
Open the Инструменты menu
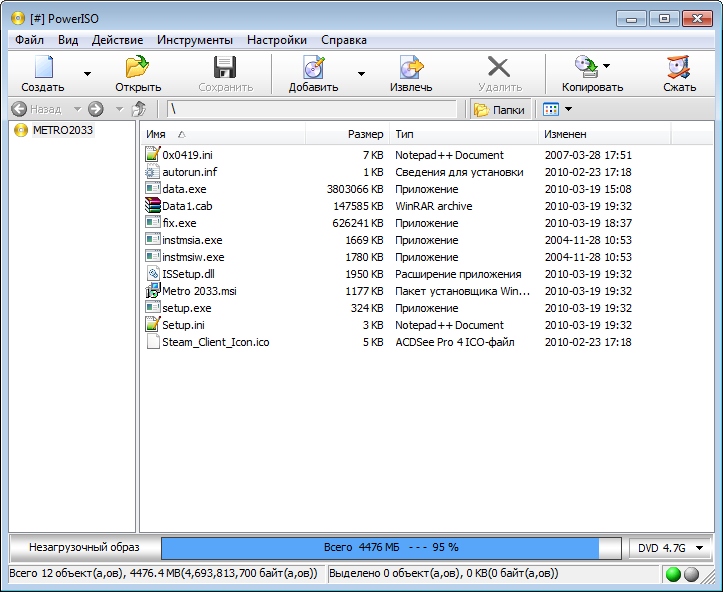pyautogui.click(x=195, y=40)
